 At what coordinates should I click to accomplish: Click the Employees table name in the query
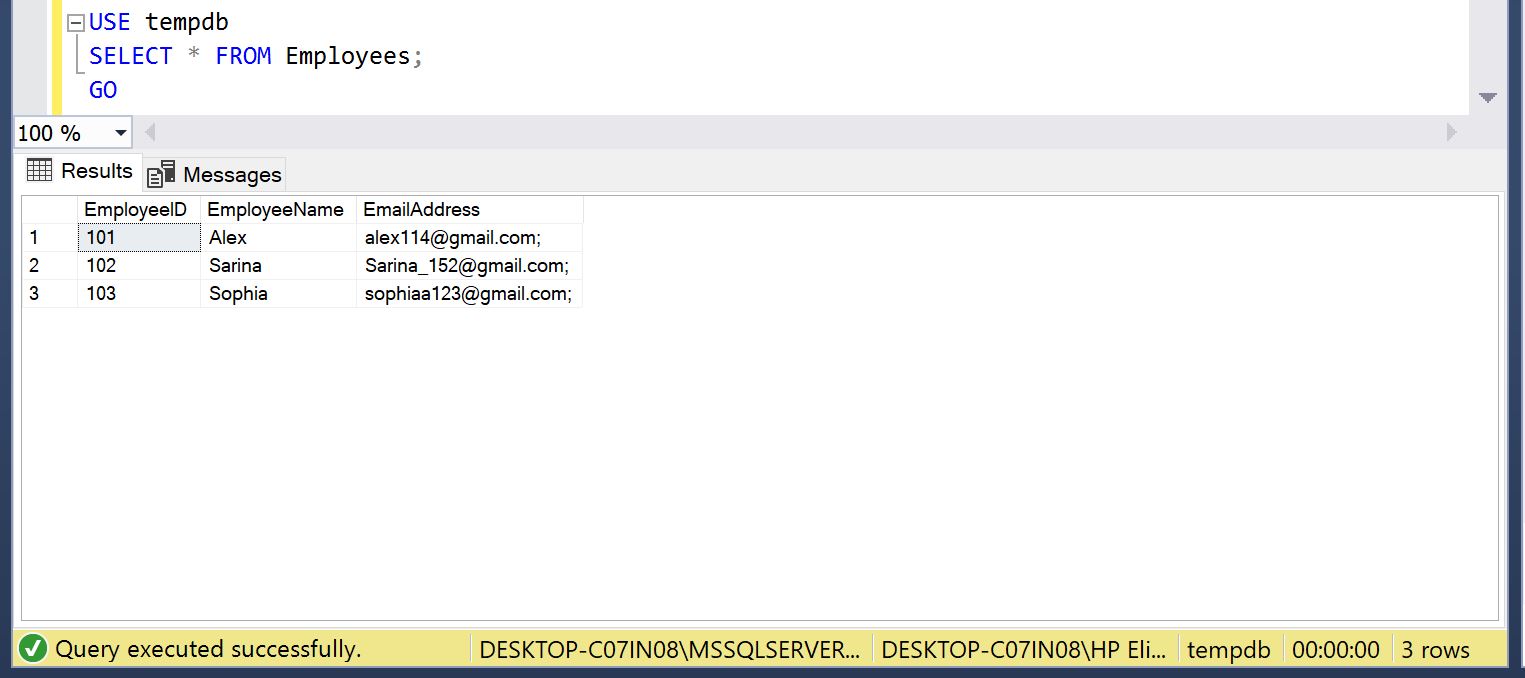pyautogui.click(x=347, y=56)
